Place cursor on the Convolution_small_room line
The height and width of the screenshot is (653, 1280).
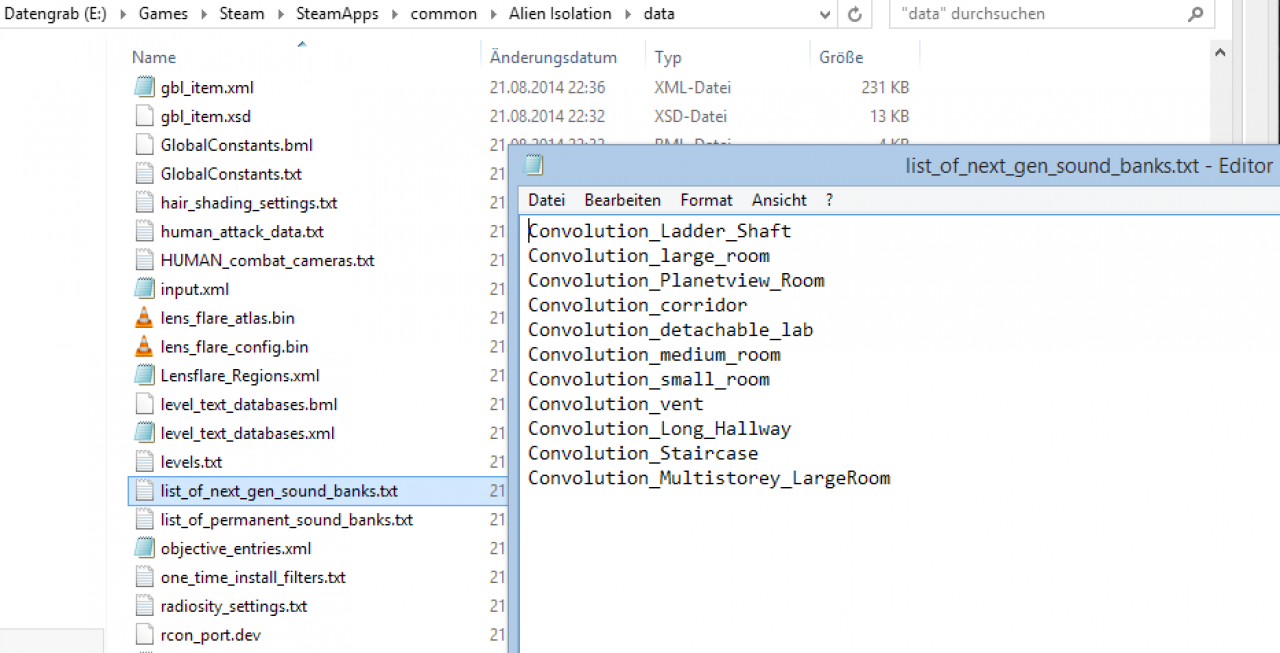[649, 379]
